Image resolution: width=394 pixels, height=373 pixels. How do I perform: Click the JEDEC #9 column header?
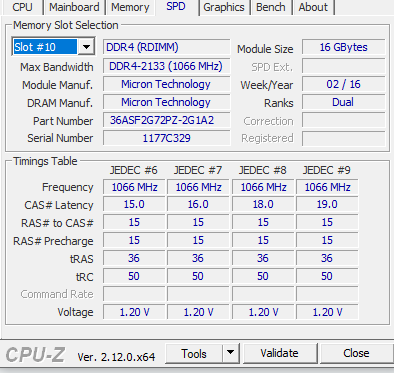click(x=327, y=170)
